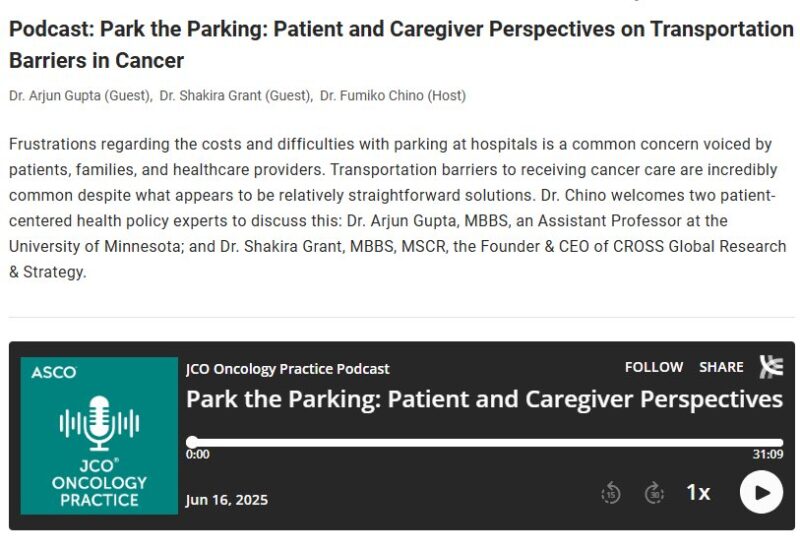Open the SHARE options
800x548 pixels.
(721, 367)
